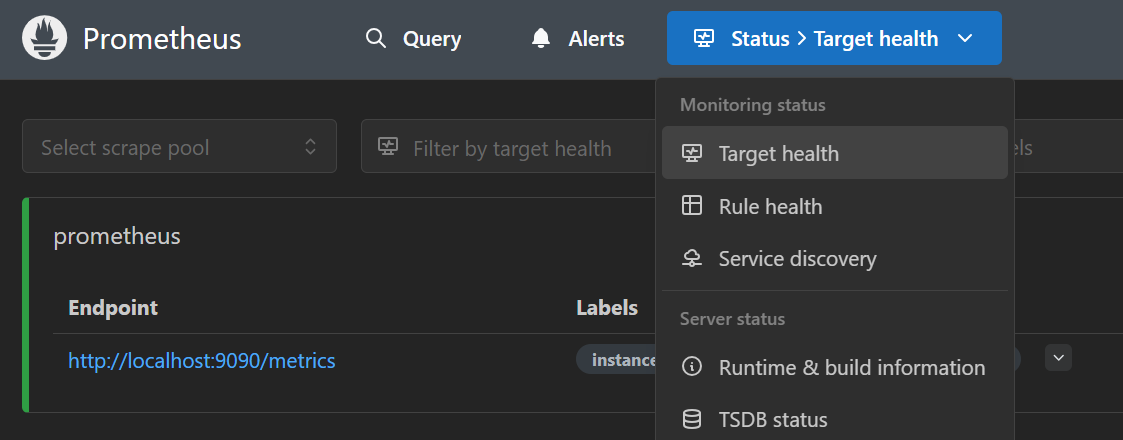This screenshot has width=1123, height=440.
Task: Click the scrape pool up-down chevron
Action: tap(310, 147)
